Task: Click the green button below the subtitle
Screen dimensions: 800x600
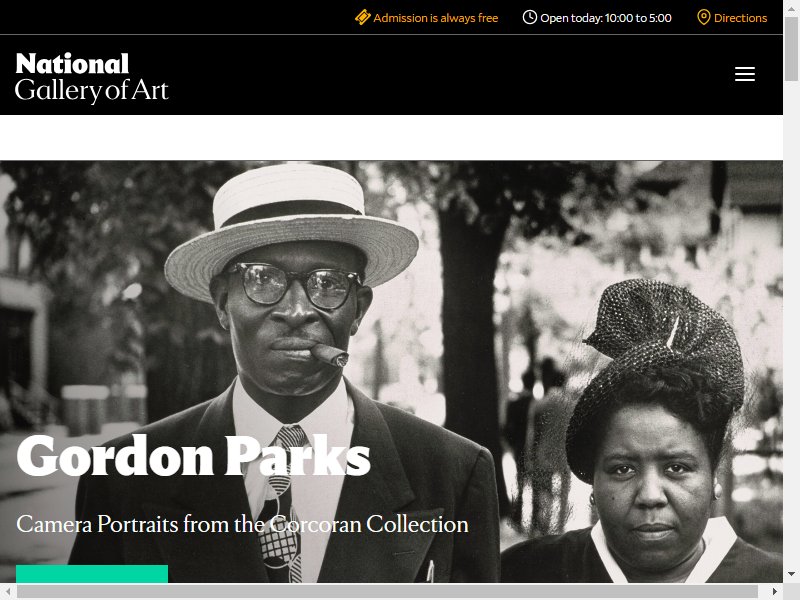Action: pos(92,573)
